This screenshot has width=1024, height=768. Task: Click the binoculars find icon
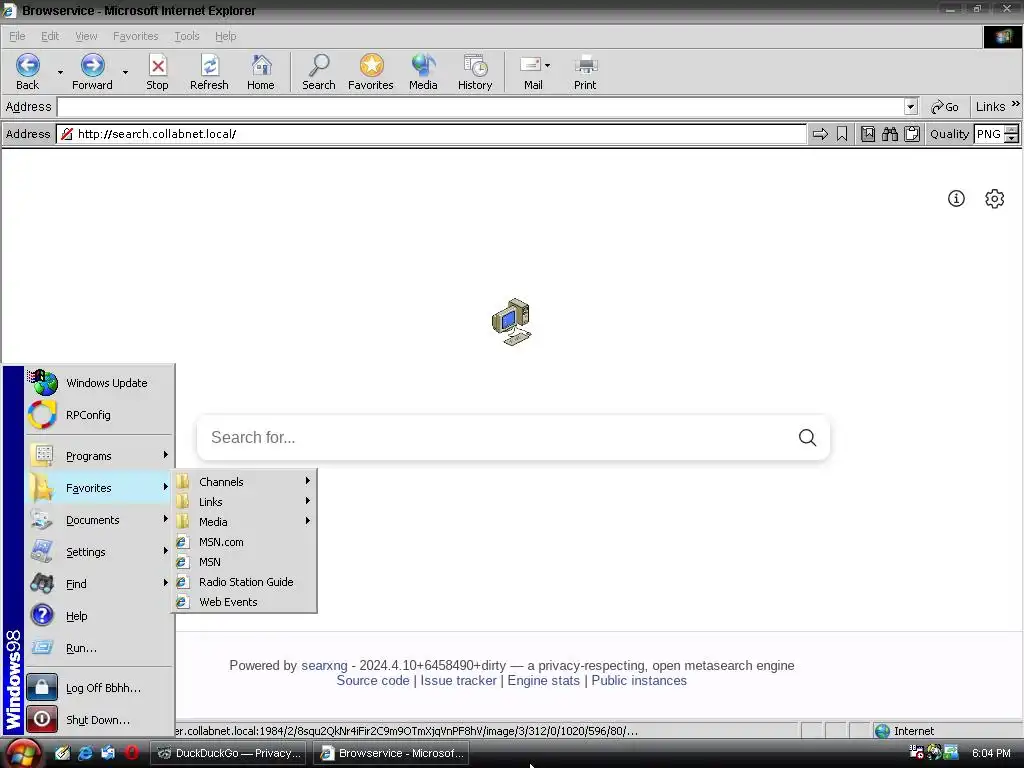tap(889, 134)
